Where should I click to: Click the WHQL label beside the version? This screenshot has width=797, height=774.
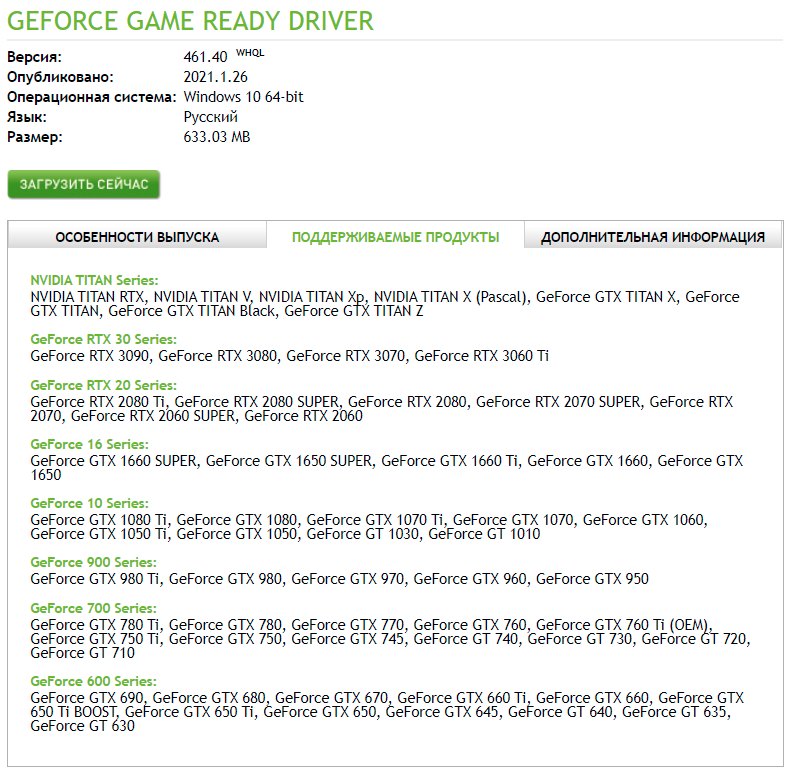250,53
